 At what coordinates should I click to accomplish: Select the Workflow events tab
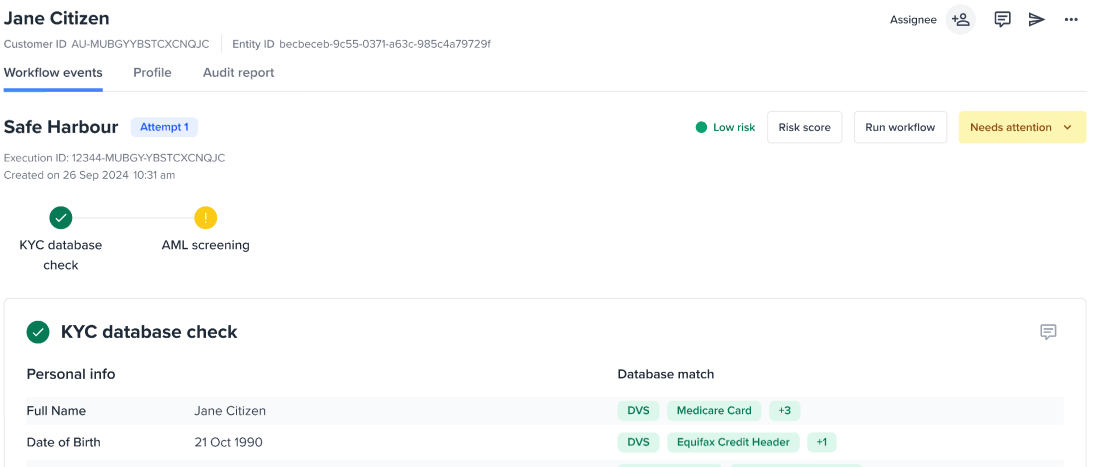coord(53,73)
